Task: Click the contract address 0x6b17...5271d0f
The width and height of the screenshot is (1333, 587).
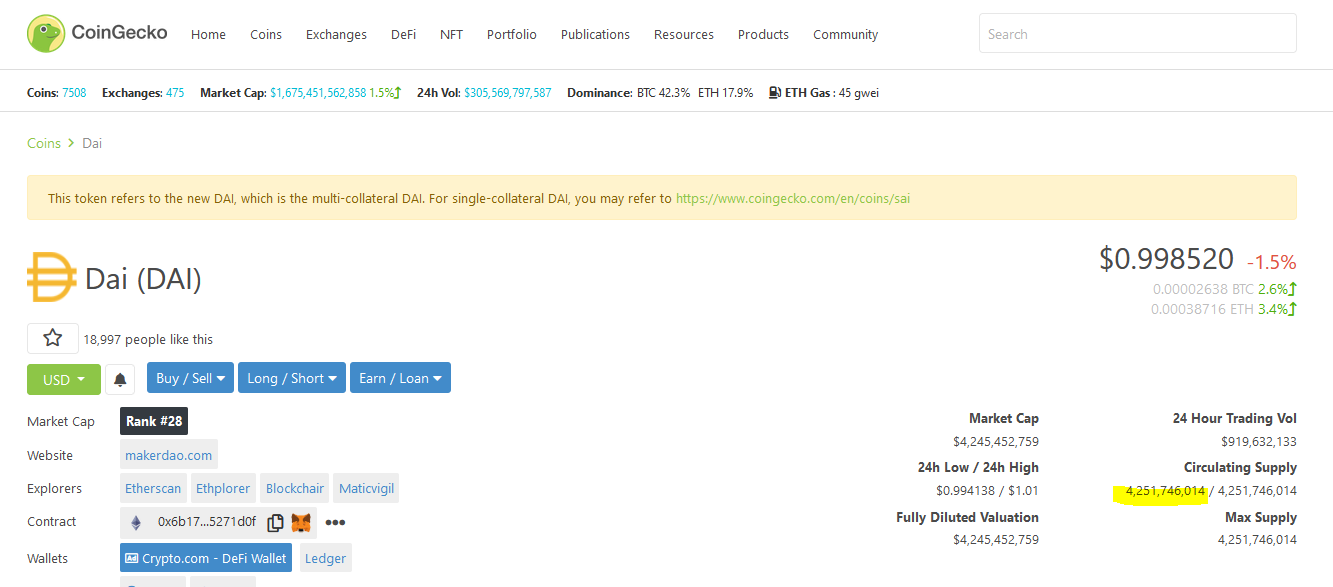Action: [x=207, y=522]
